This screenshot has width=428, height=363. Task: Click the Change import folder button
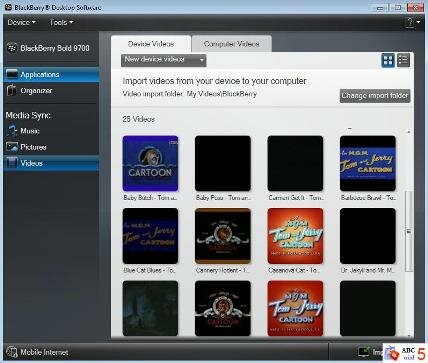(375, 96)
